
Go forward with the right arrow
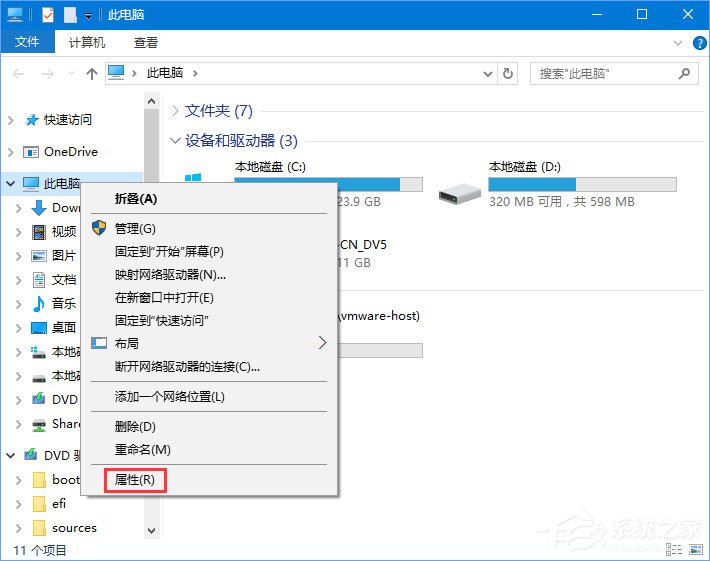tap(48, 73)
